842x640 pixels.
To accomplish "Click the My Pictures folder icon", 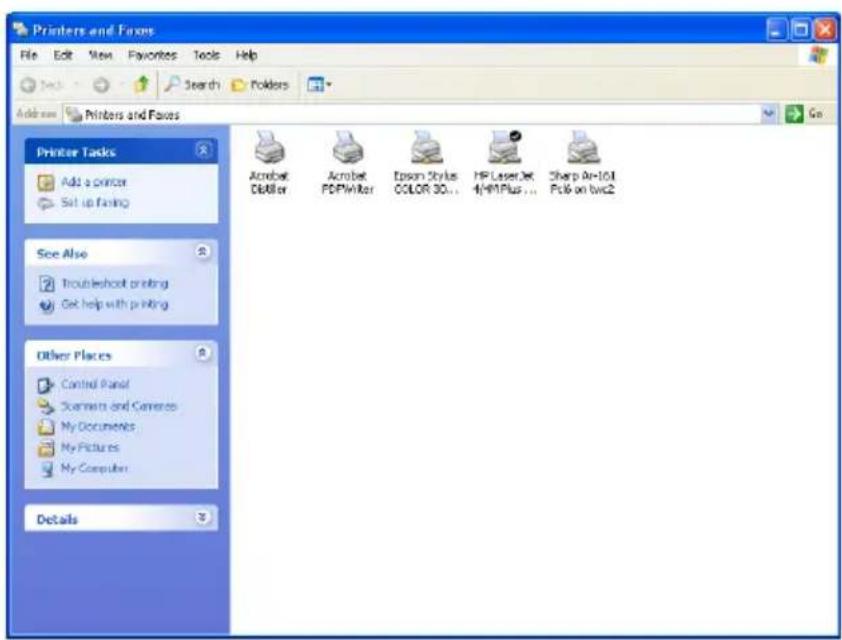I will (x=46, y=448).
